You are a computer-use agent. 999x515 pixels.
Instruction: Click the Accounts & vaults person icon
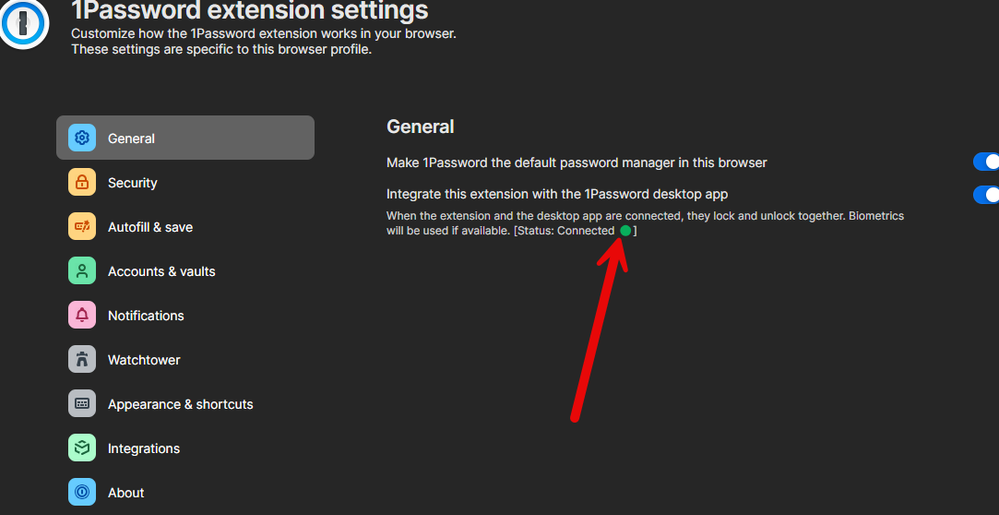click(82, 271)
